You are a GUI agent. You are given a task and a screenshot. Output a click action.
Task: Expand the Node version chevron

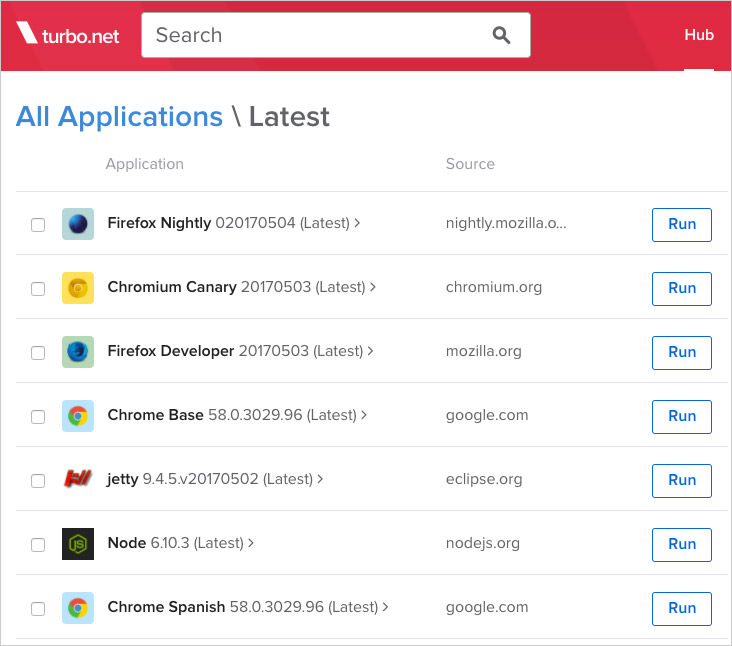(x=251, y=543)
